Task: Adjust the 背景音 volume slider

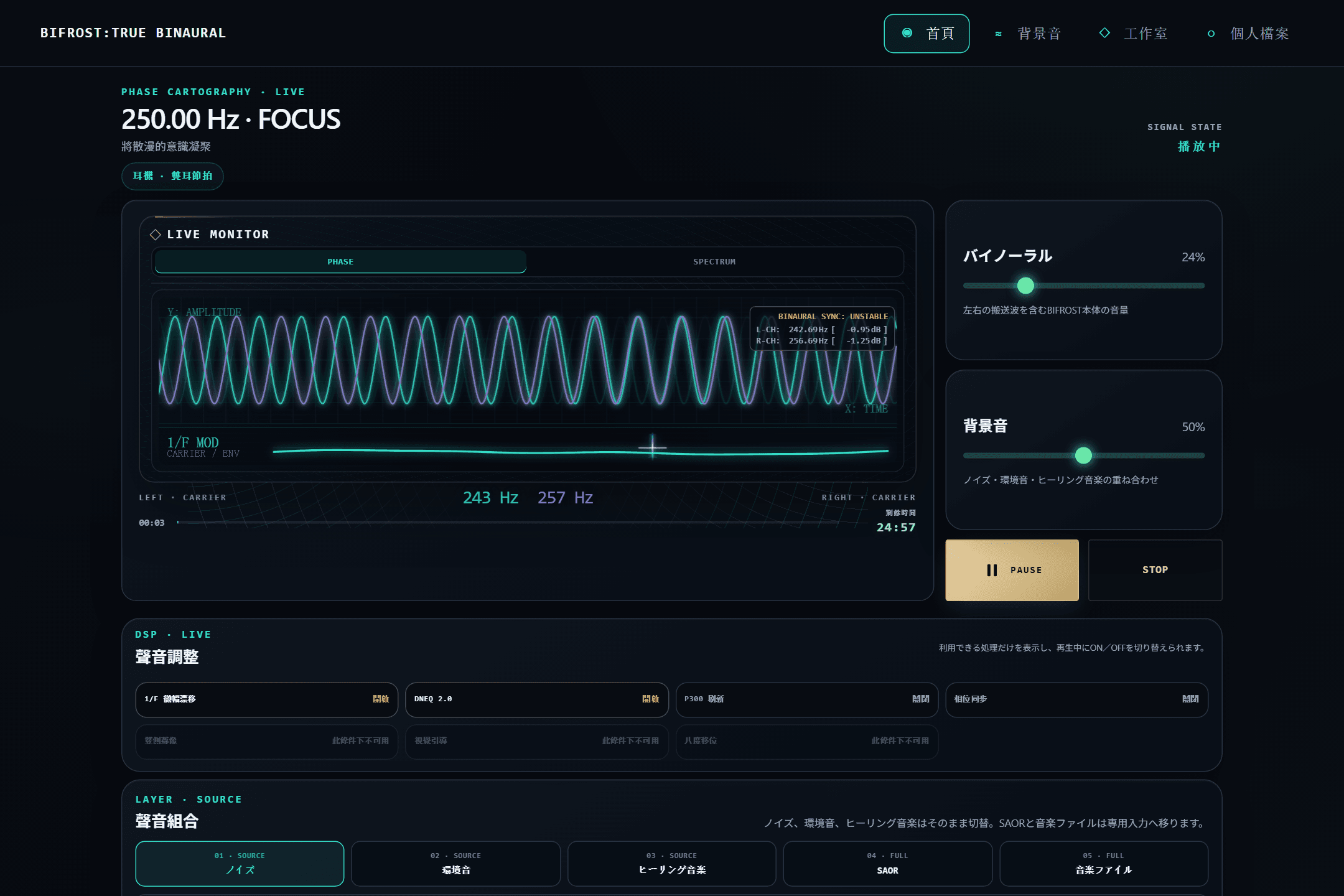Action: coord(1084,455)
